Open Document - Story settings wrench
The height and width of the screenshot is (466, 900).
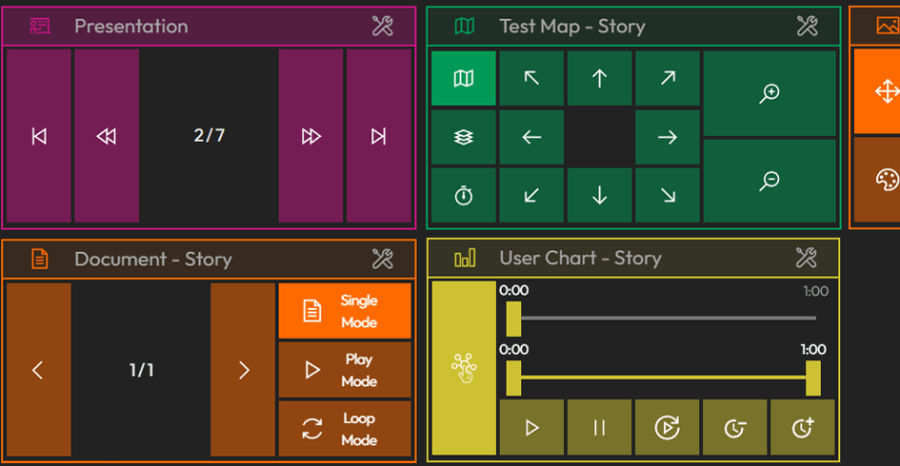(x=382, y=259)
